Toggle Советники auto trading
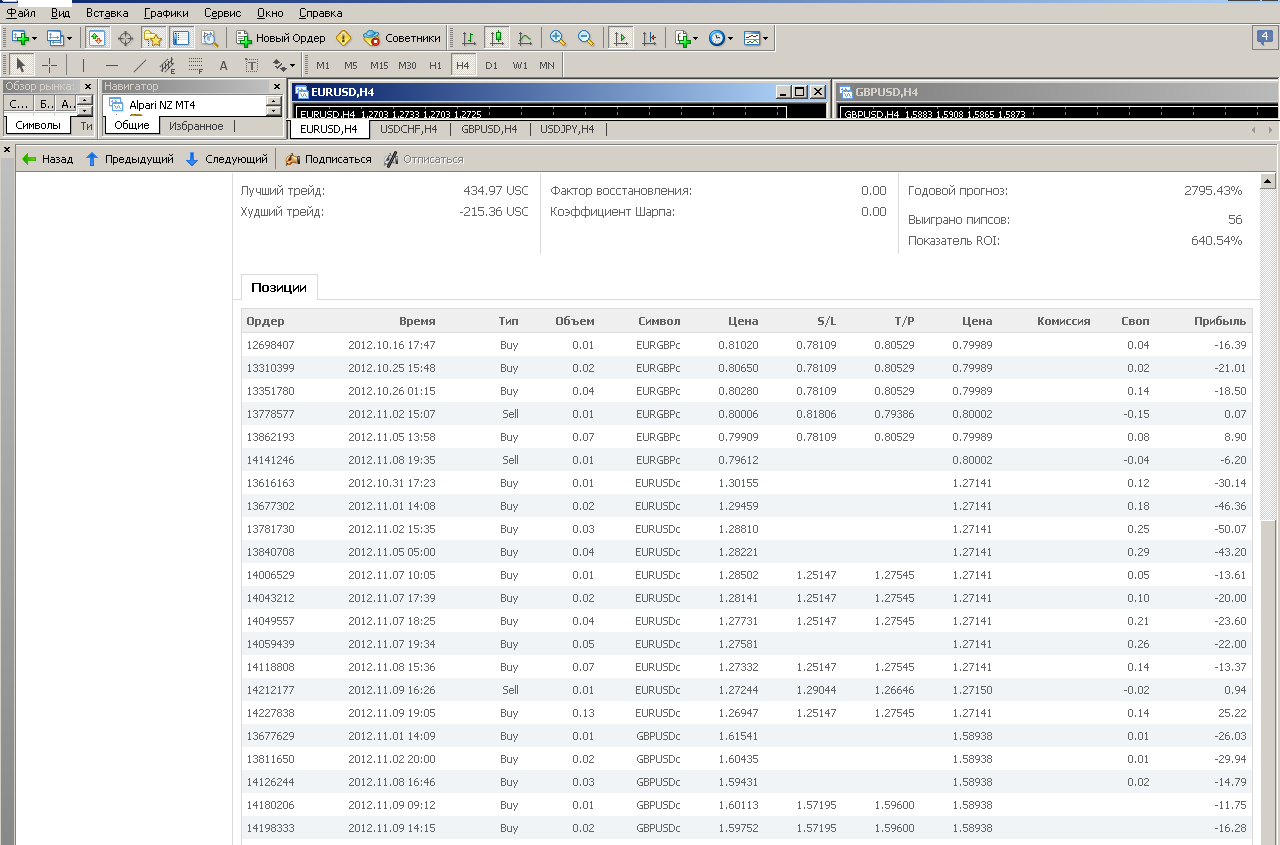1280x845 pixels. (402, 38)
